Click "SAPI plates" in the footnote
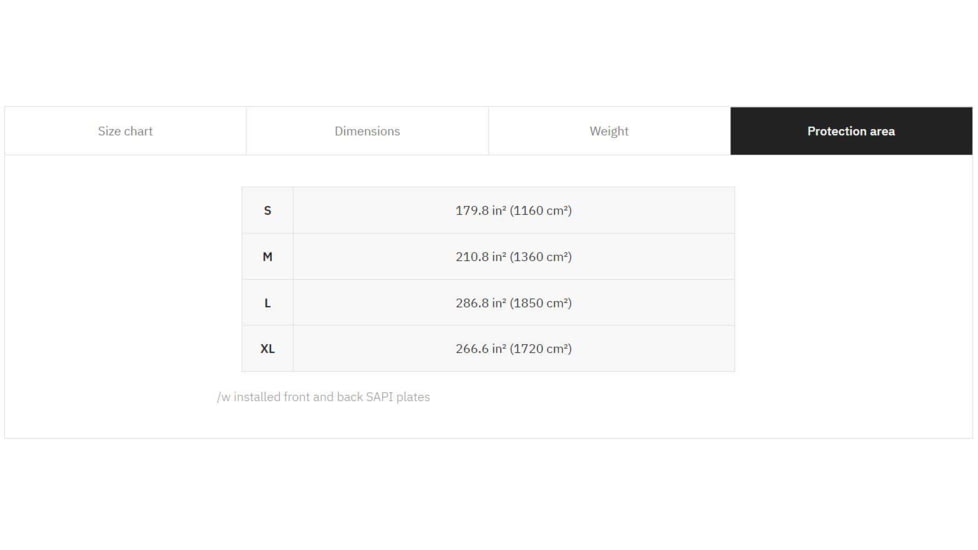This screenshot has height=550, width=978. pyautogui.click(x=398, y=397)
